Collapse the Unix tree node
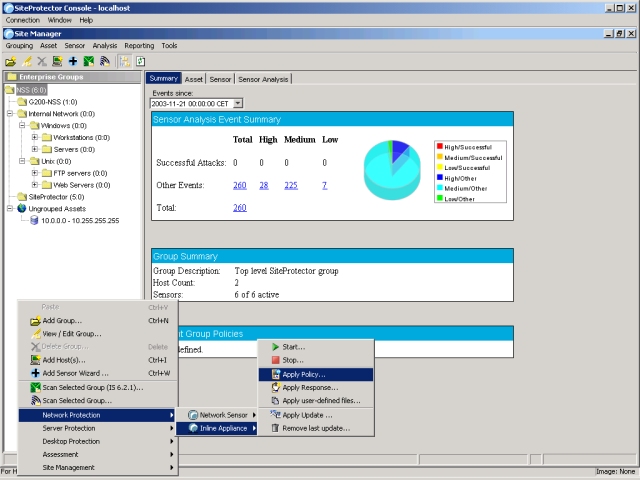640x480 pixels. click(x=22, y=161)
